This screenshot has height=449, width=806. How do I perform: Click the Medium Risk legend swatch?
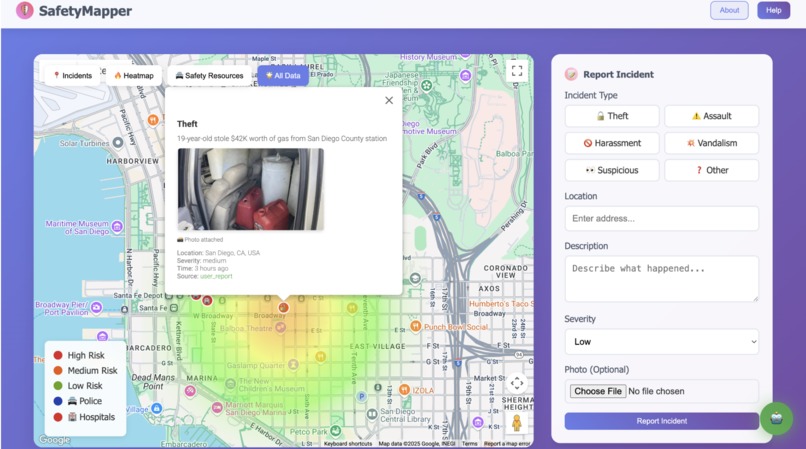tap(58, 370)
